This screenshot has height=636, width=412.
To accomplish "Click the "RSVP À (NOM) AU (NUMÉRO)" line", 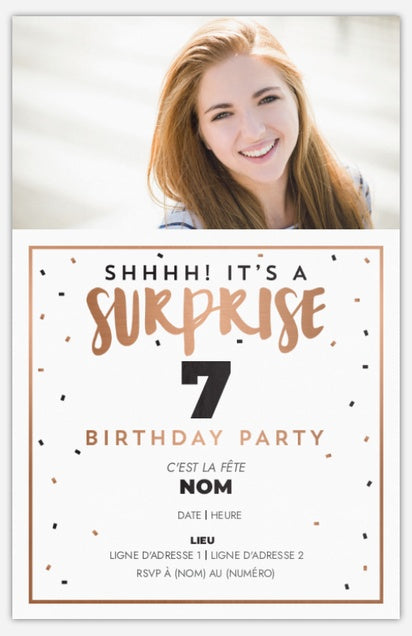I will pos(206,574).
